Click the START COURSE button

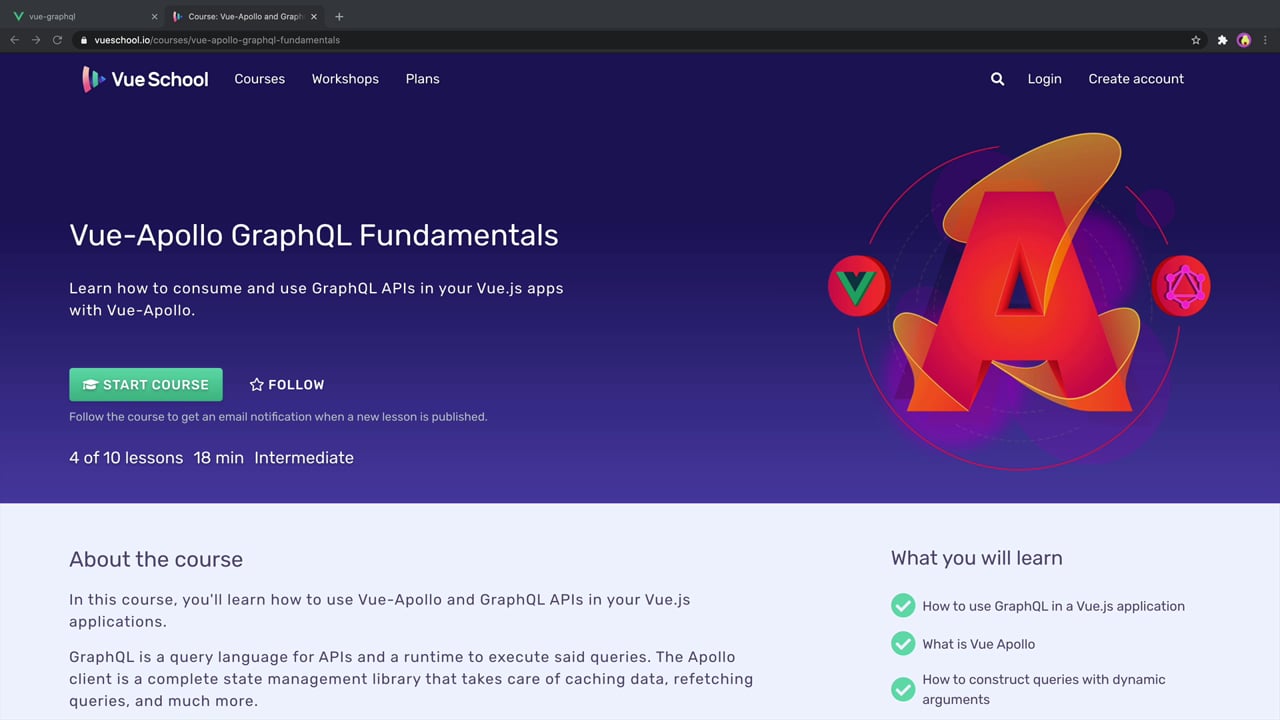click(x=146, y=384)
